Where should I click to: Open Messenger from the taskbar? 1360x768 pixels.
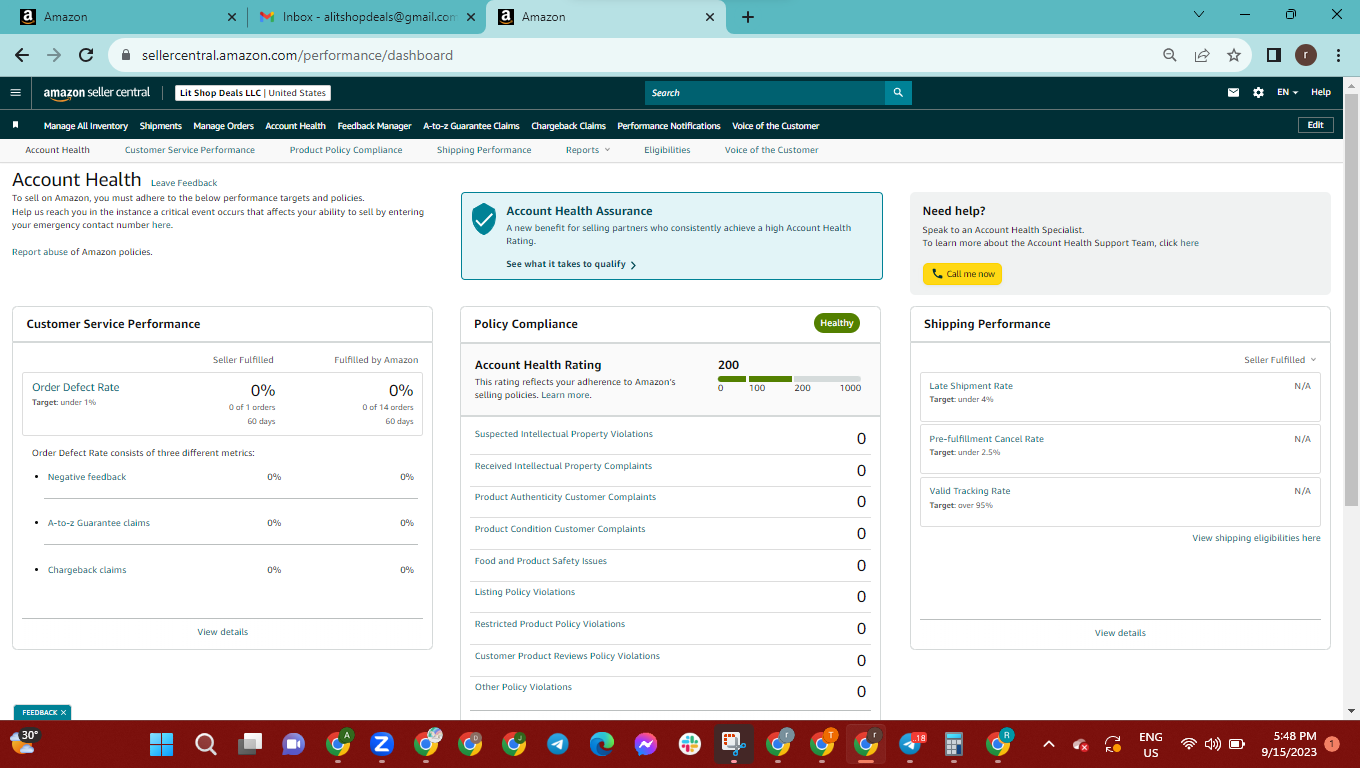click(645, 744)
